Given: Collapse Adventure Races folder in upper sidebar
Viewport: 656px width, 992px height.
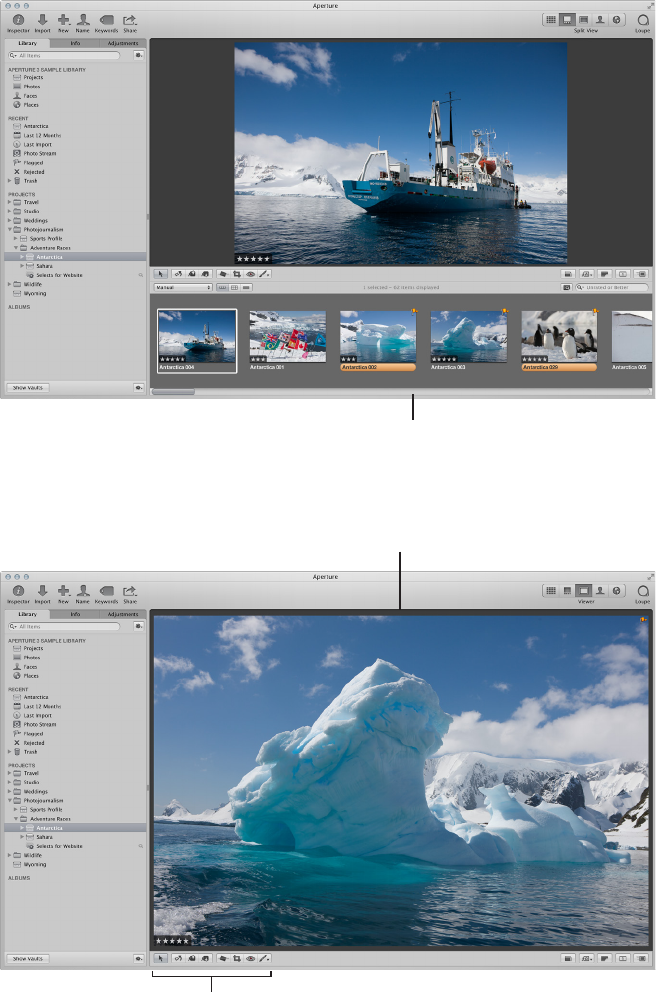Looking at the screenshot, I should coord(16,248).
